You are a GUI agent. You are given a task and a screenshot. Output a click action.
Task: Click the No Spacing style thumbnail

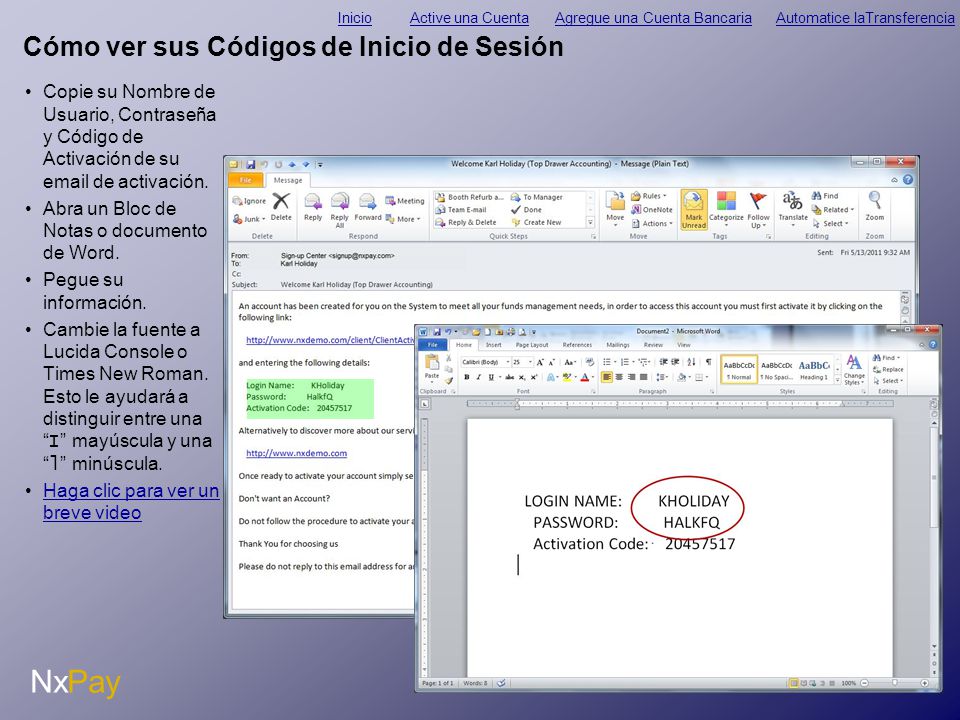pos(776,370)
